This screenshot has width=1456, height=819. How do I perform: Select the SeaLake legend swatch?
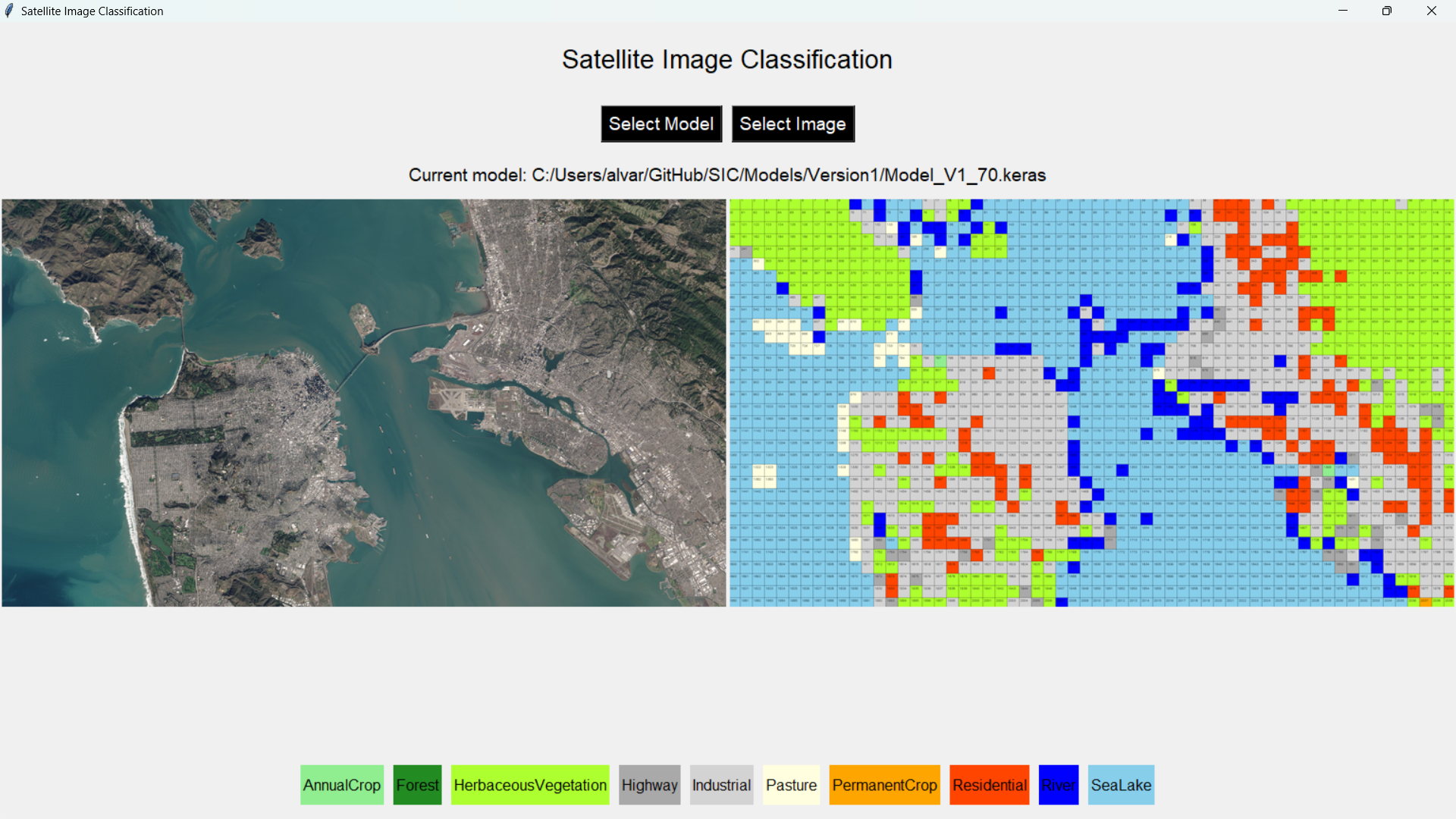pyautogui.click(x=1121, y=785)
